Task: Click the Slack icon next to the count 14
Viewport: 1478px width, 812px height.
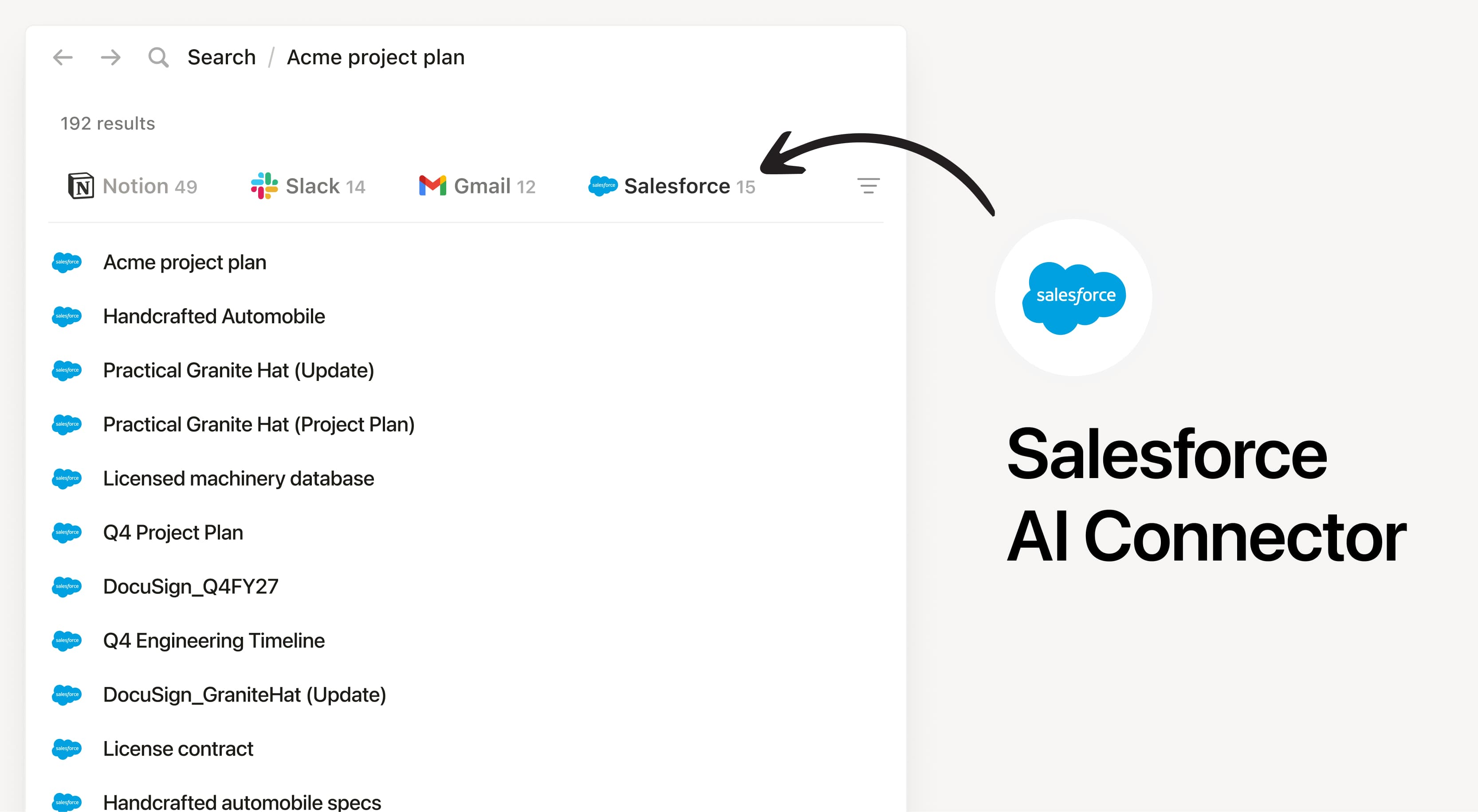Action: click(264, 185)
